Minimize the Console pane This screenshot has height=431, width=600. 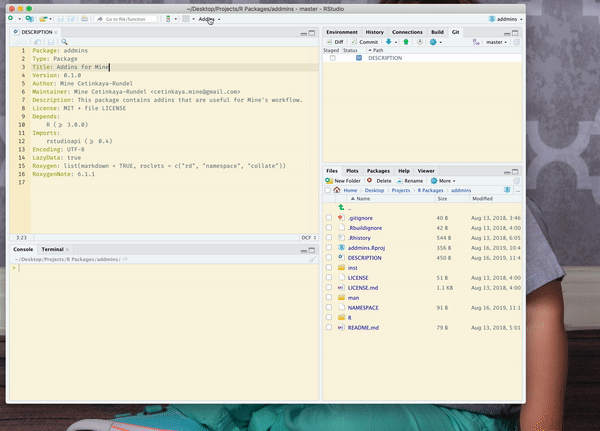[304, 250]
